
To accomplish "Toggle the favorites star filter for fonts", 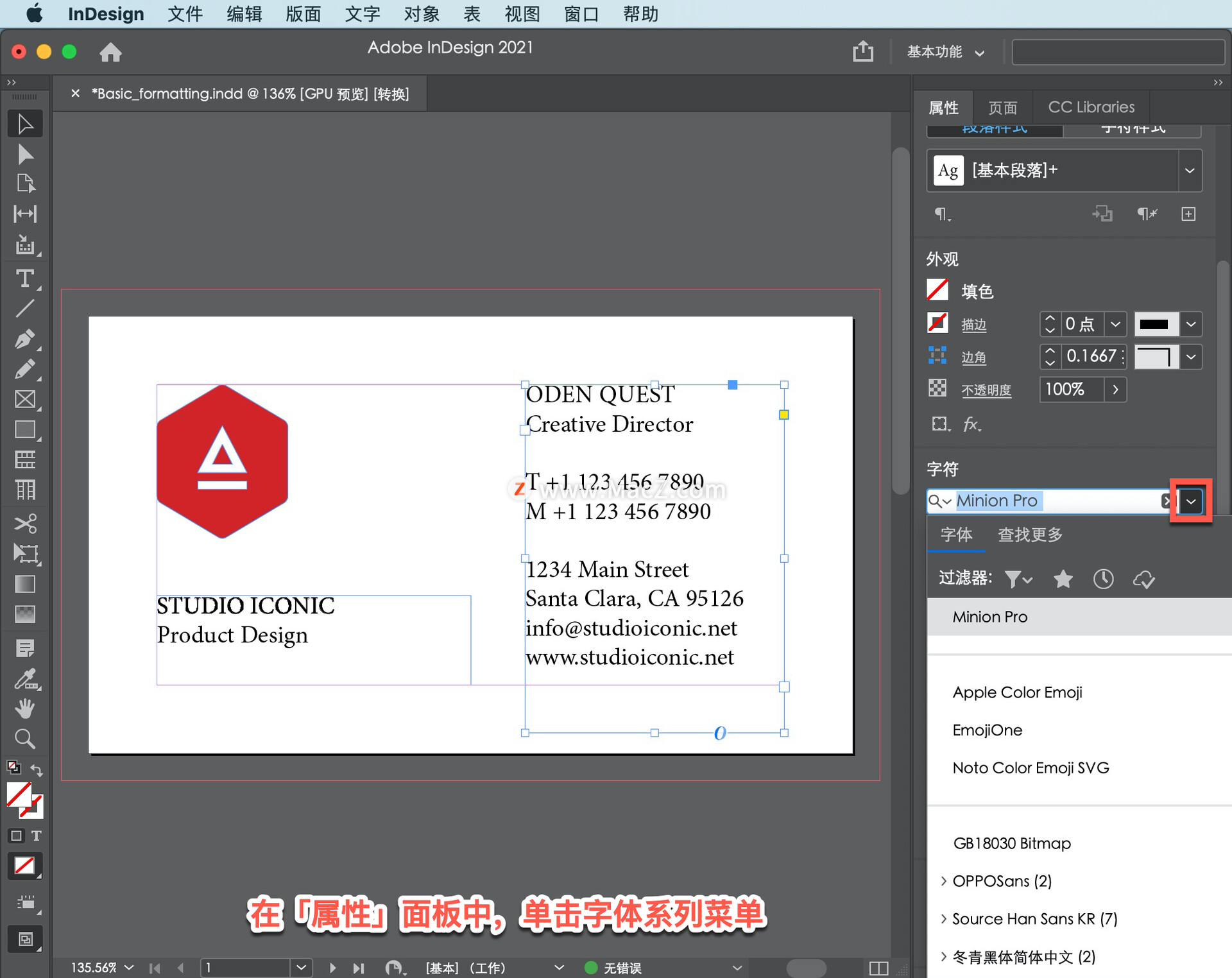I will click(1063, 579).
